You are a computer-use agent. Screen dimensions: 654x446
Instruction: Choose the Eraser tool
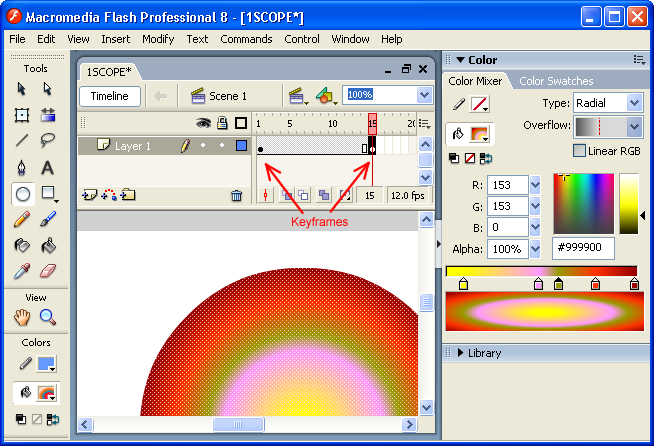point(47,271)
